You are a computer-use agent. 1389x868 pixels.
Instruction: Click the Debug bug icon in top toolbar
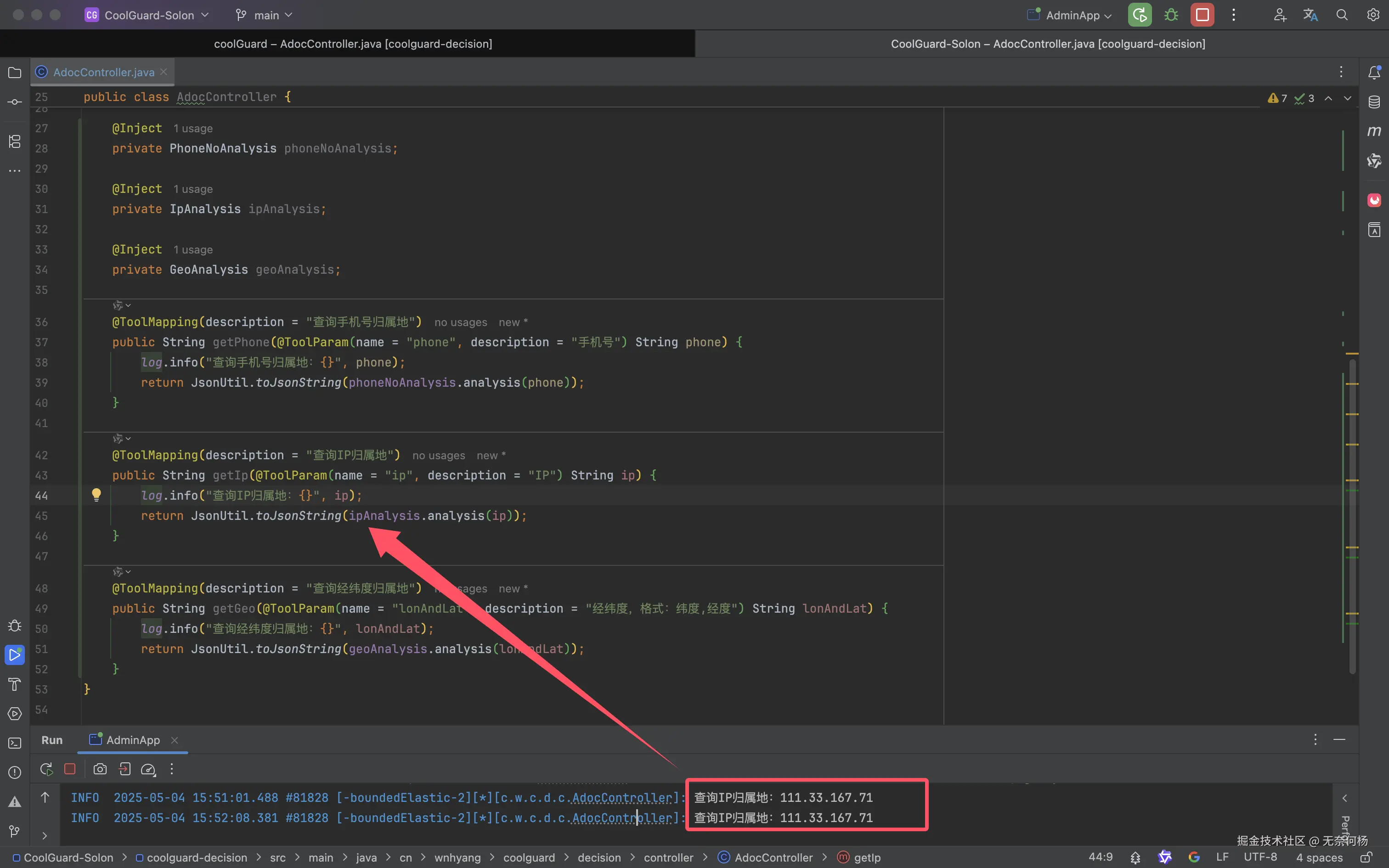(1171, 15)
